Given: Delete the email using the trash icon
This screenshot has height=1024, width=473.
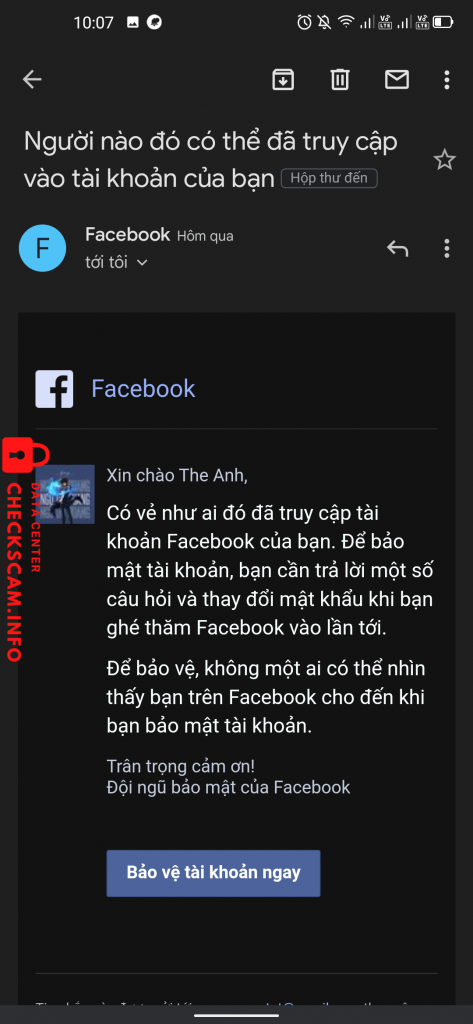Looking at the screenshot, I should pos(339,80).
